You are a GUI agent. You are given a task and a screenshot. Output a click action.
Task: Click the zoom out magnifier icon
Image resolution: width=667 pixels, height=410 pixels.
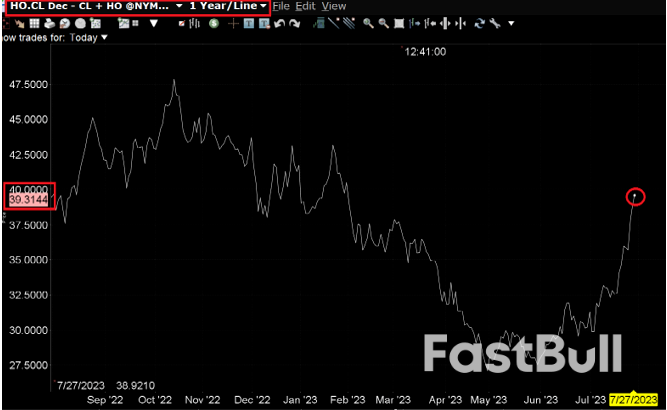[x=384, y=23]
